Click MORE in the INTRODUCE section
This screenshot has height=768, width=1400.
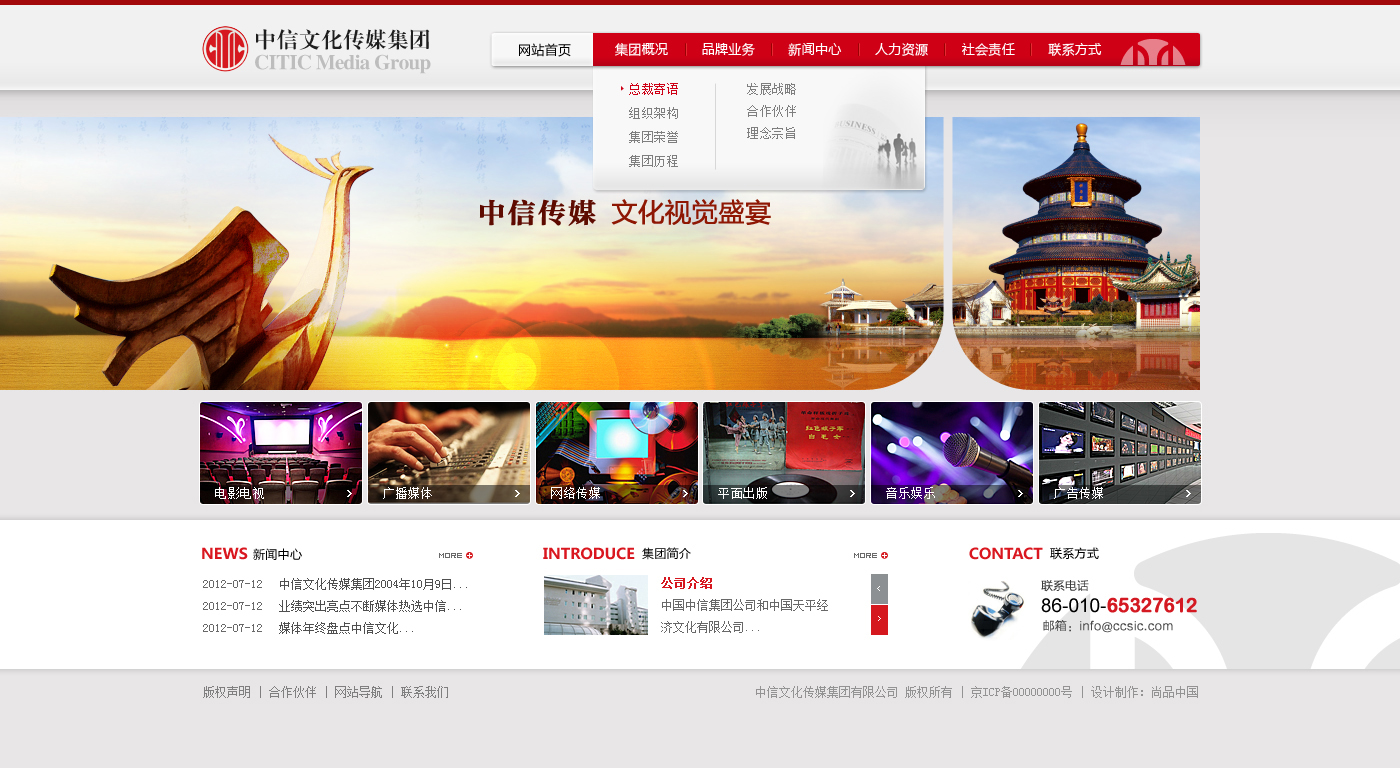pyautogui.click(x=870, y=555)
